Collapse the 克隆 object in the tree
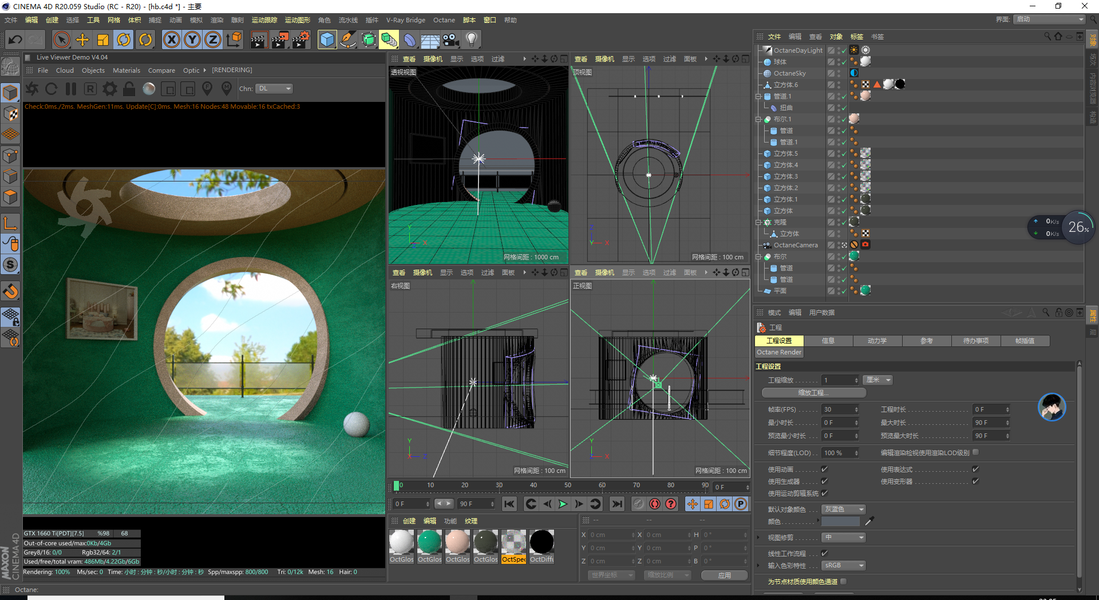This screenshot has height=600, width=1099. click(758, 222)
